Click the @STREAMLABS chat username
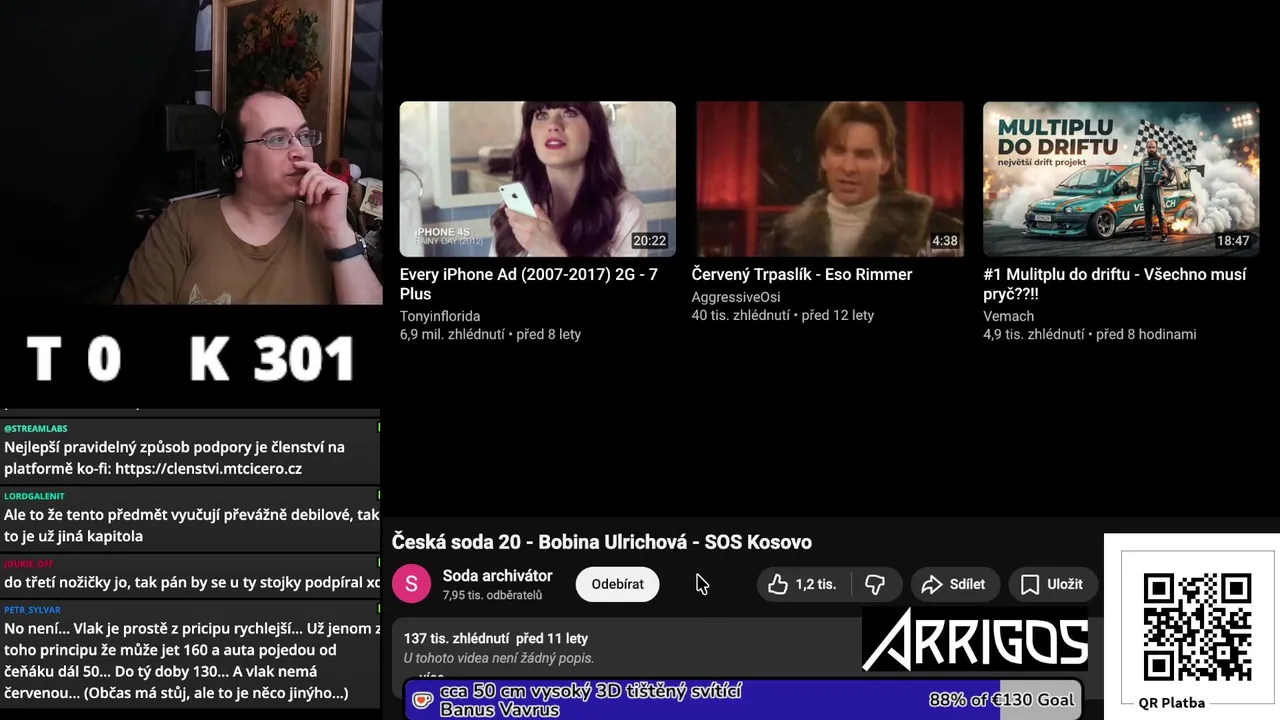The height and width of the screenshot is (720, 1280). tap(36, 429)
